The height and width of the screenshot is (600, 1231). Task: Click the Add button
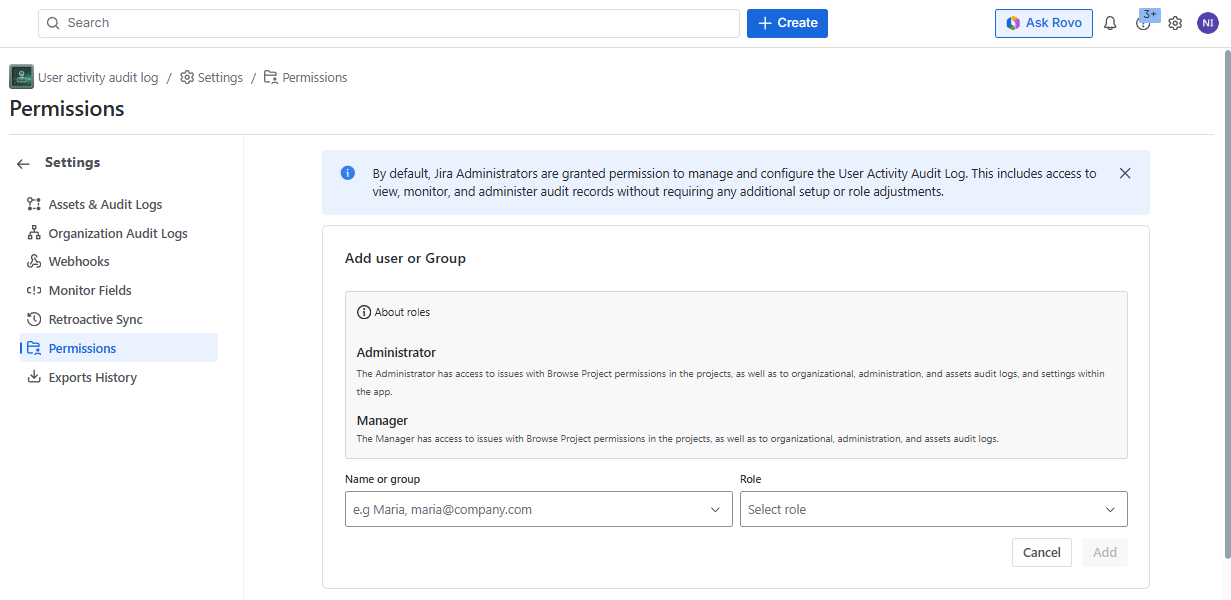[x=1105, y=552]
